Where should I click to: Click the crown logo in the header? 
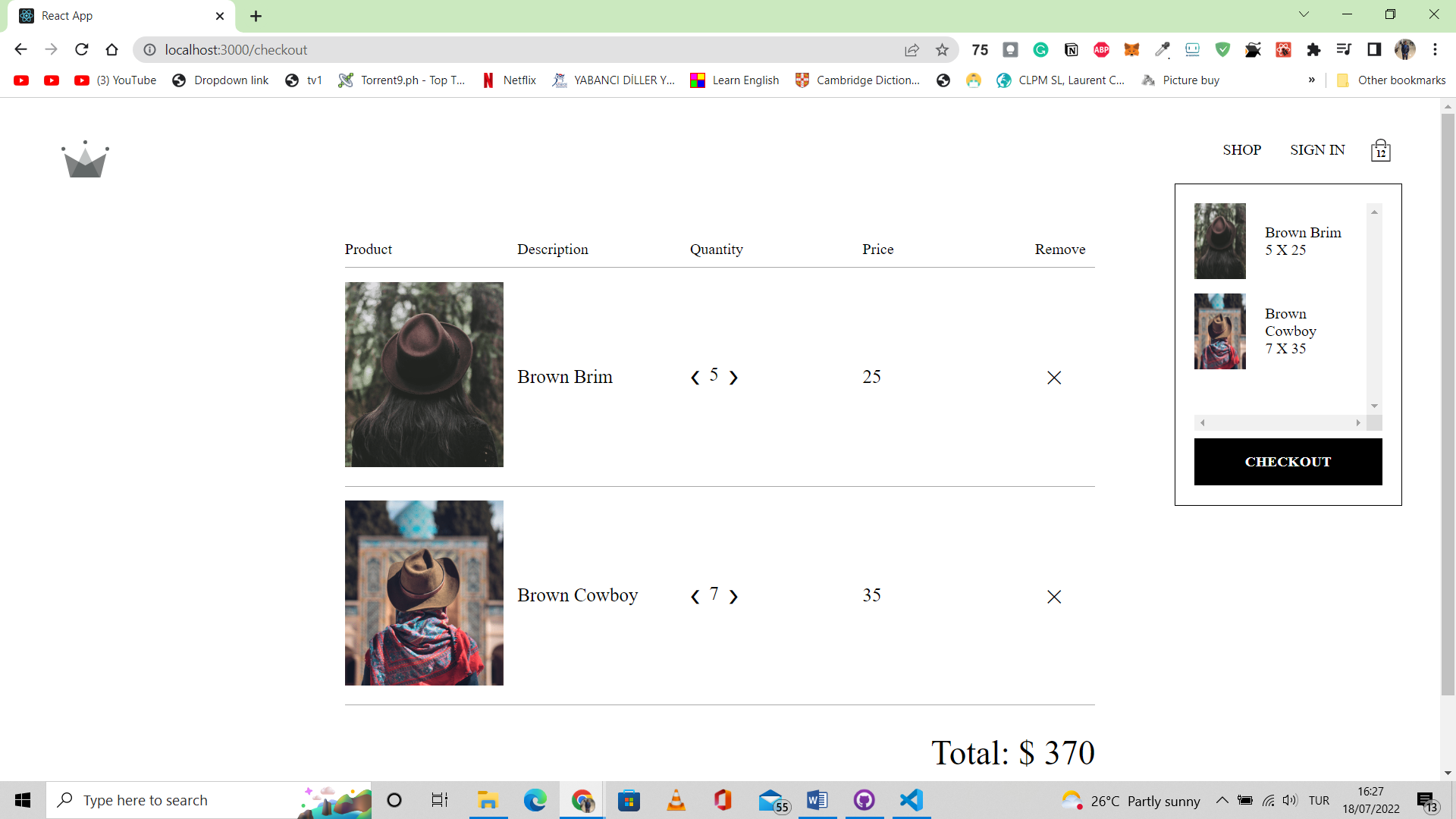pos(85,159)
